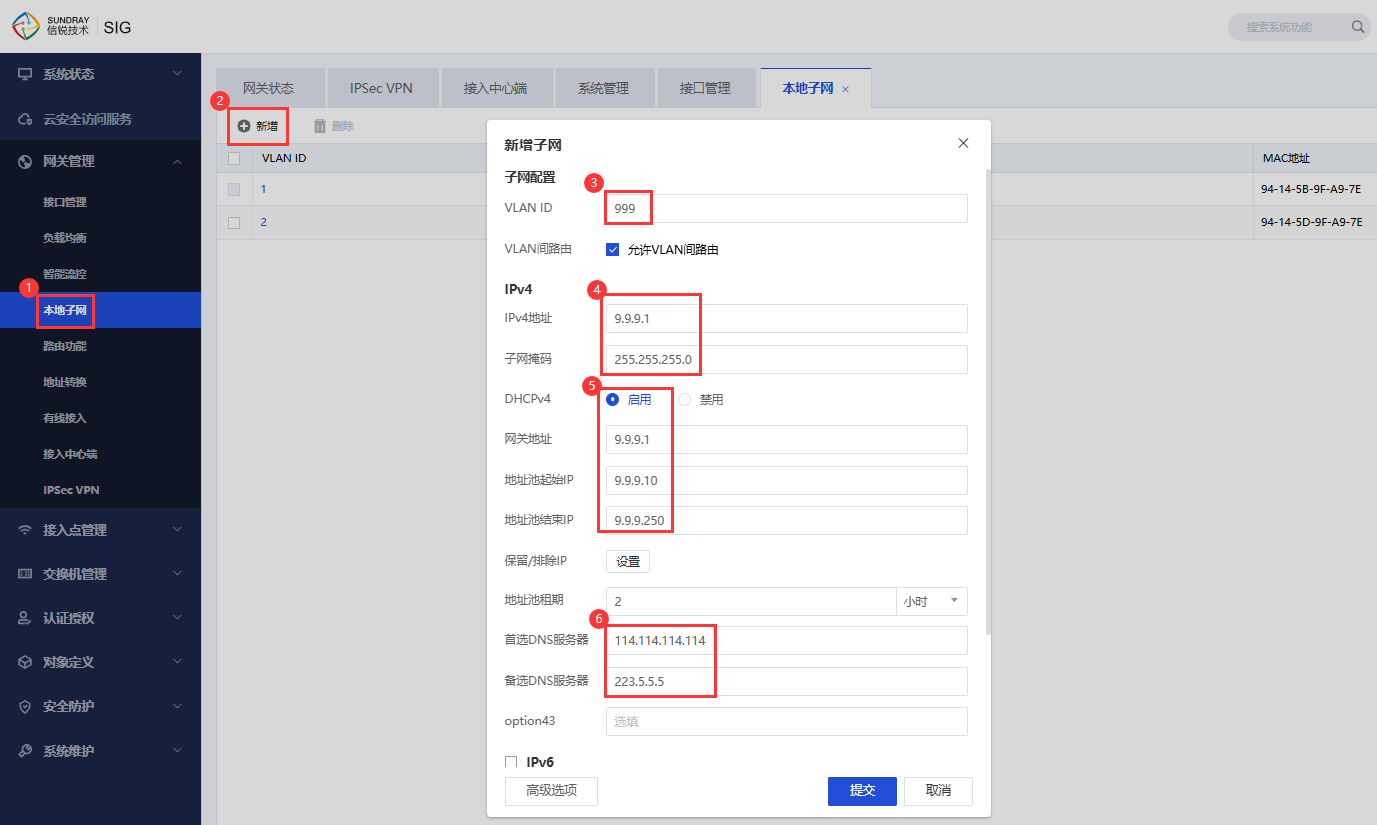The height and width of the screenshot is (825, 1377).
Task: Click the 接入点管理 wifi icon
Action: coord(25,530)
